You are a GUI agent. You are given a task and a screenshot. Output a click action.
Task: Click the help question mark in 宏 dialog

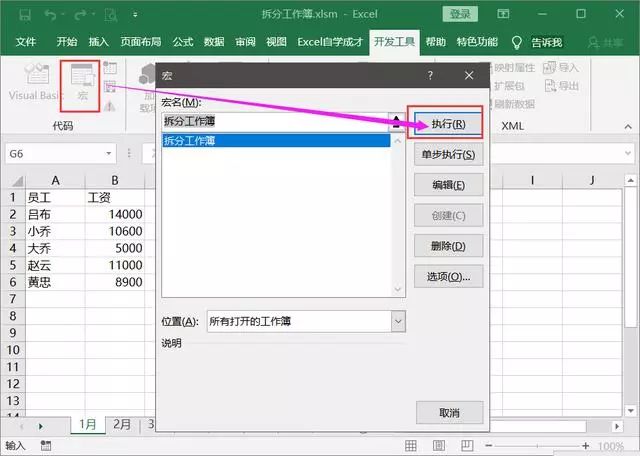pos(430,75)
